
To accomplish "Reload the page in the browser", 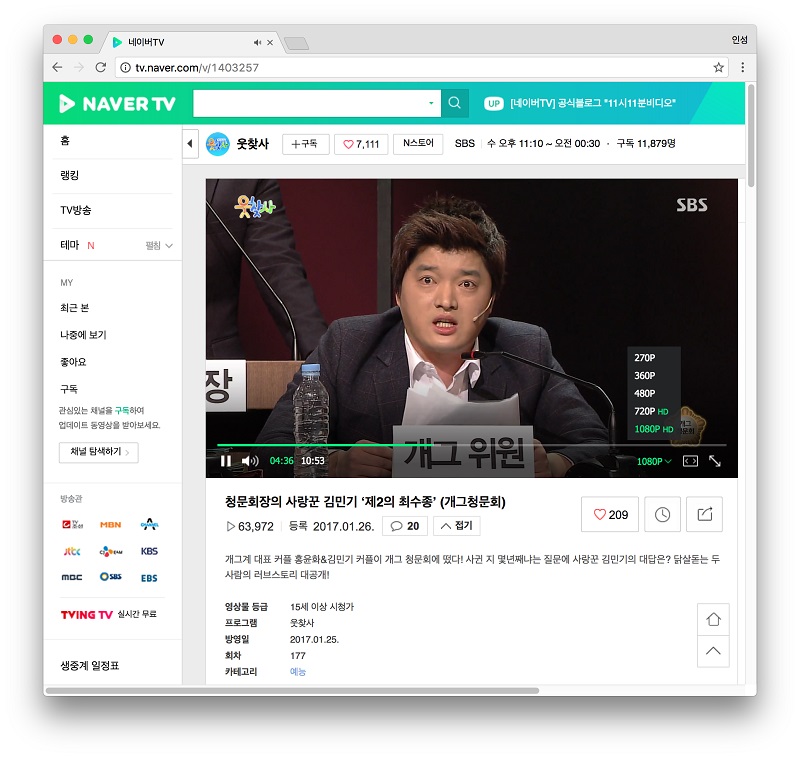I will 101,67.
